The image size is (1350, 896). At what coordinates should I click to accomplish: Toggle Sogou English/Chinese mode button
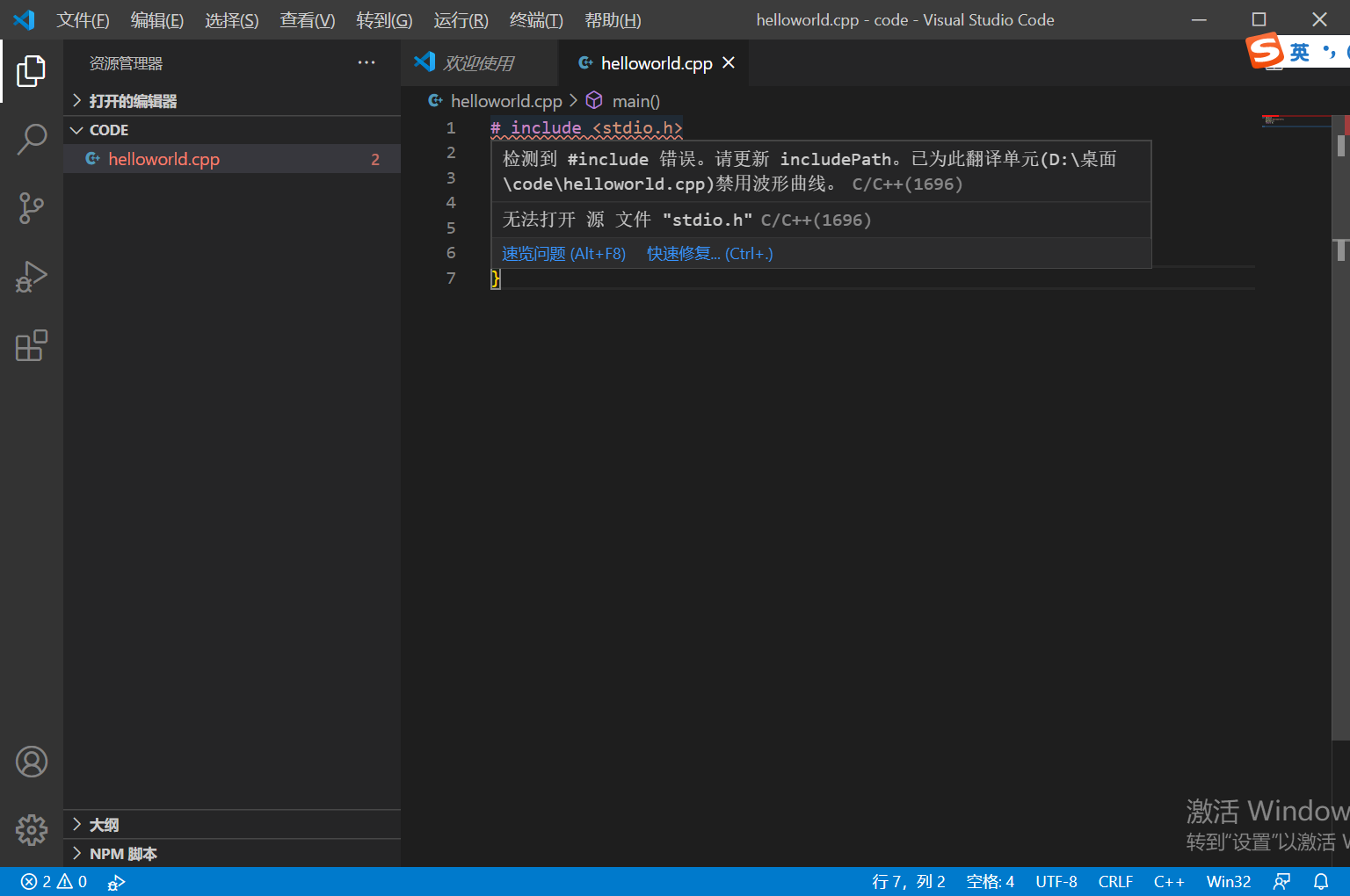point(1300,52)
